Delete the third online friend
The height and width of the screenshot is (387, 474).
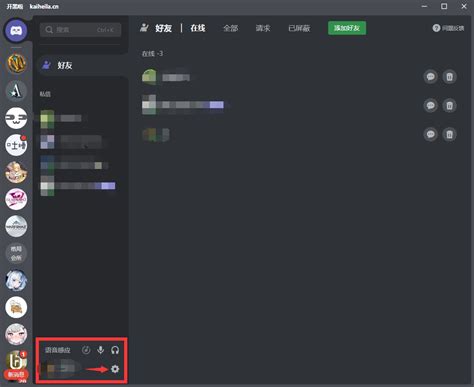449,134
